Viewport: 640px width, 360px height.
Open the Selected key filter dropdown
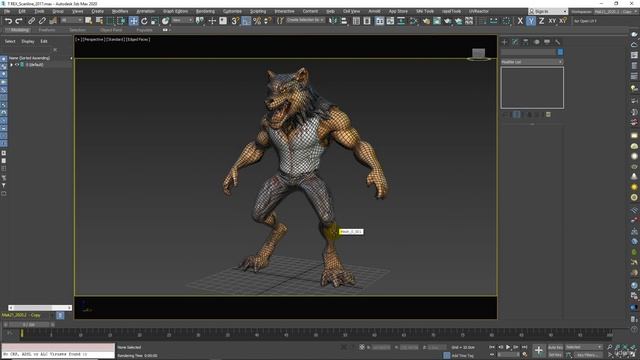[584, 347]
